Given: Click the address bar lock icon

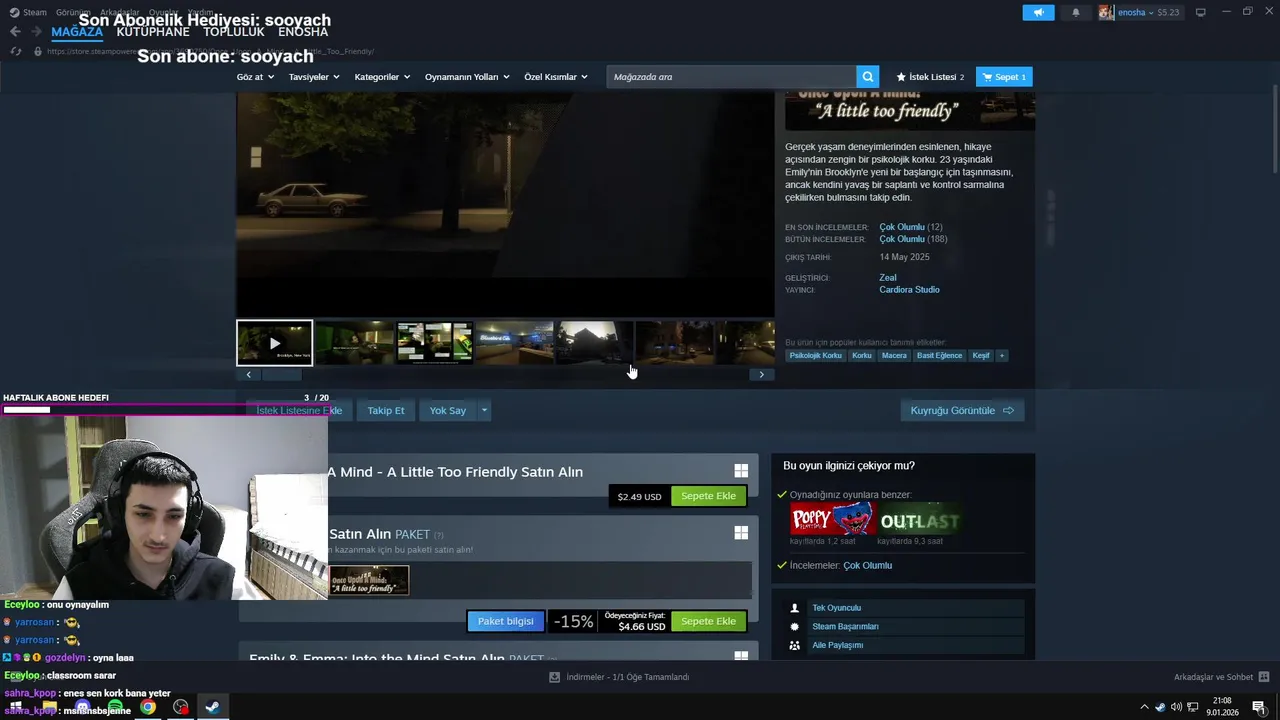Looking at the screenshot, I should [x=38, y=51].
